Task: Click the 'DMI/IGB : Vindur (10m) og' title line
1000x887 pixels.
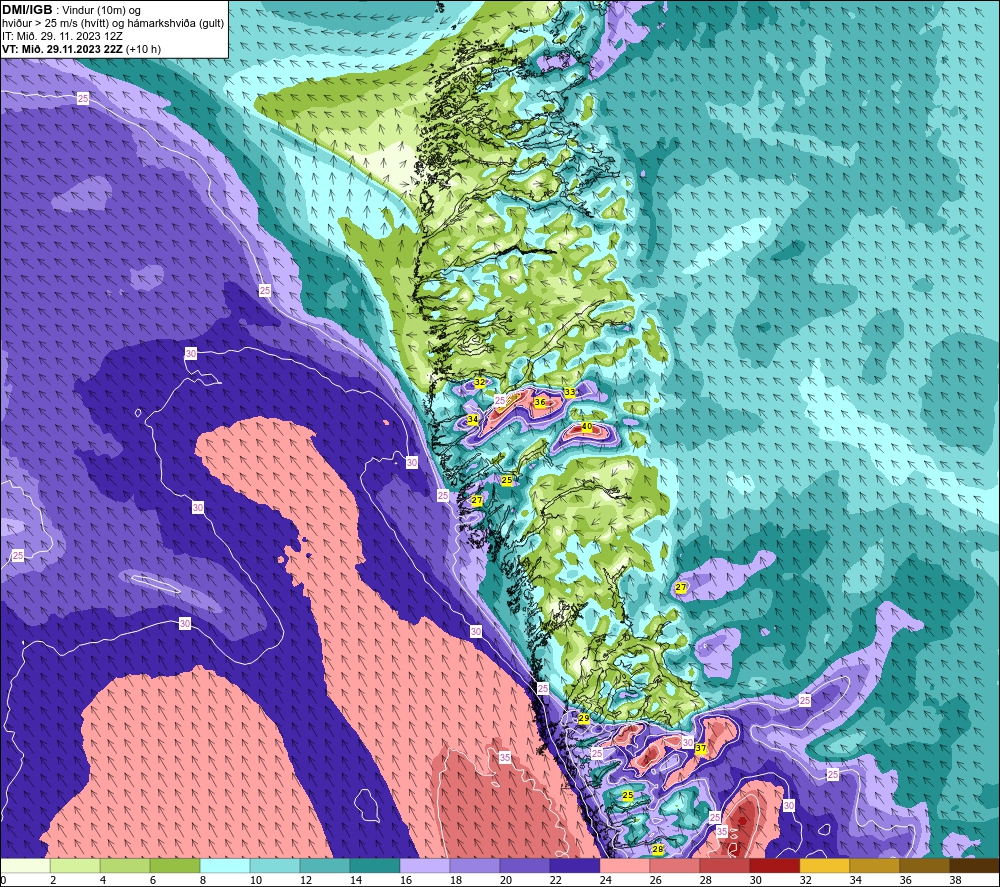Action: 71,10
